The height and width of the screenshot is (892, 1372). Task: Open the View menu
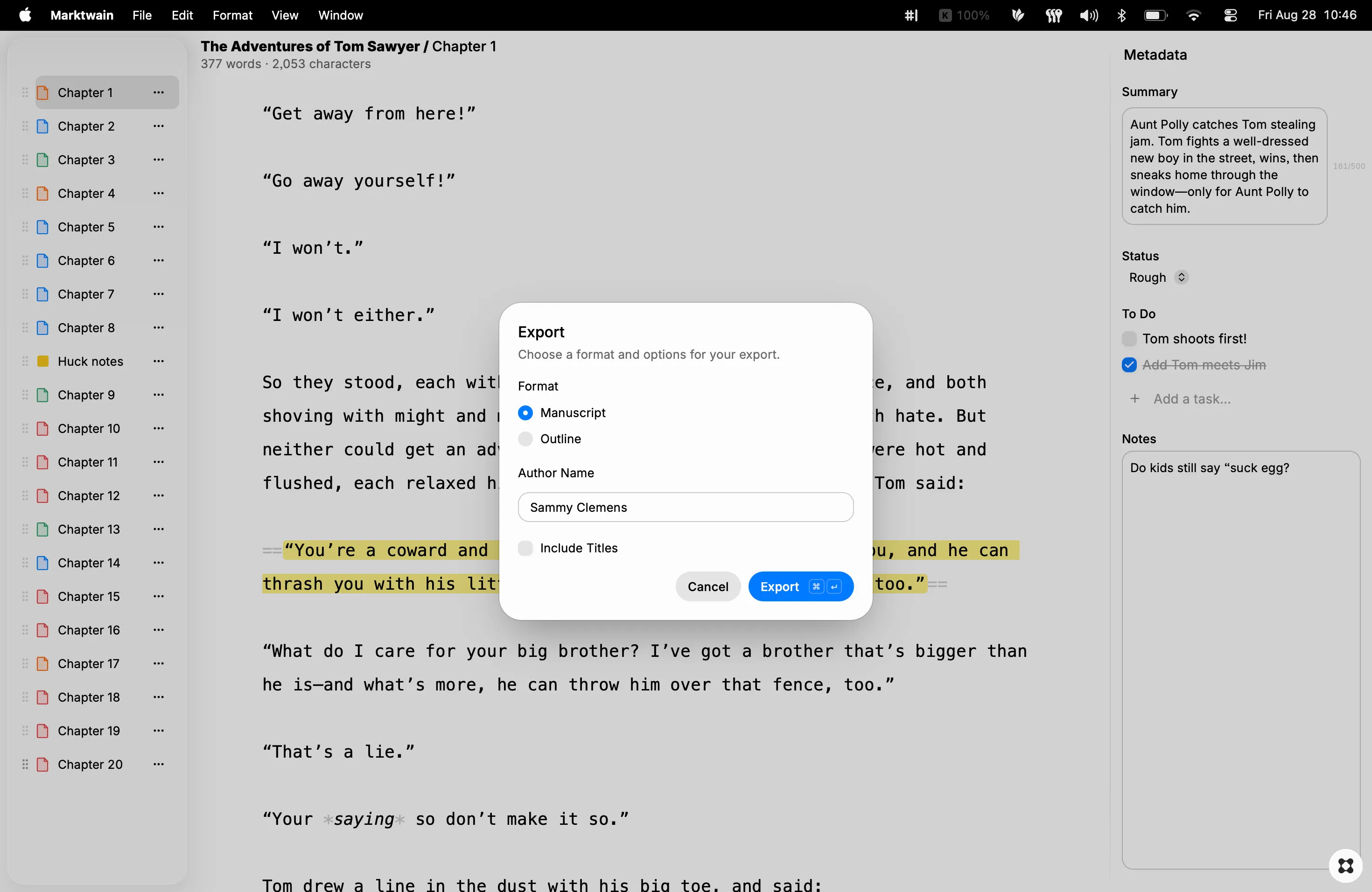pyautogui.click(x=285, y=15)
